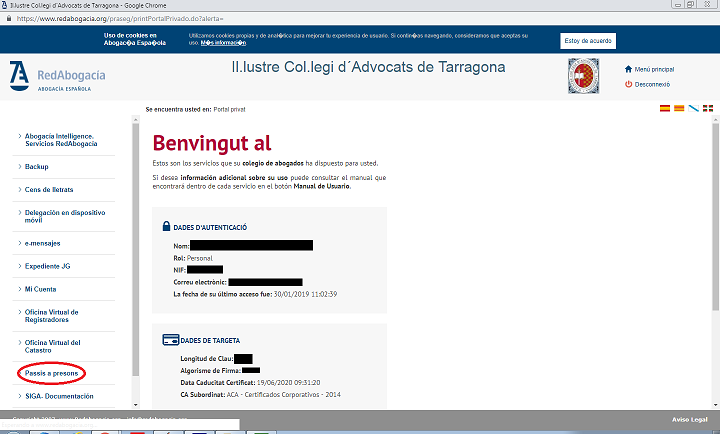
Task: Click the Benvingut al heading
Action: pos(212,143)
